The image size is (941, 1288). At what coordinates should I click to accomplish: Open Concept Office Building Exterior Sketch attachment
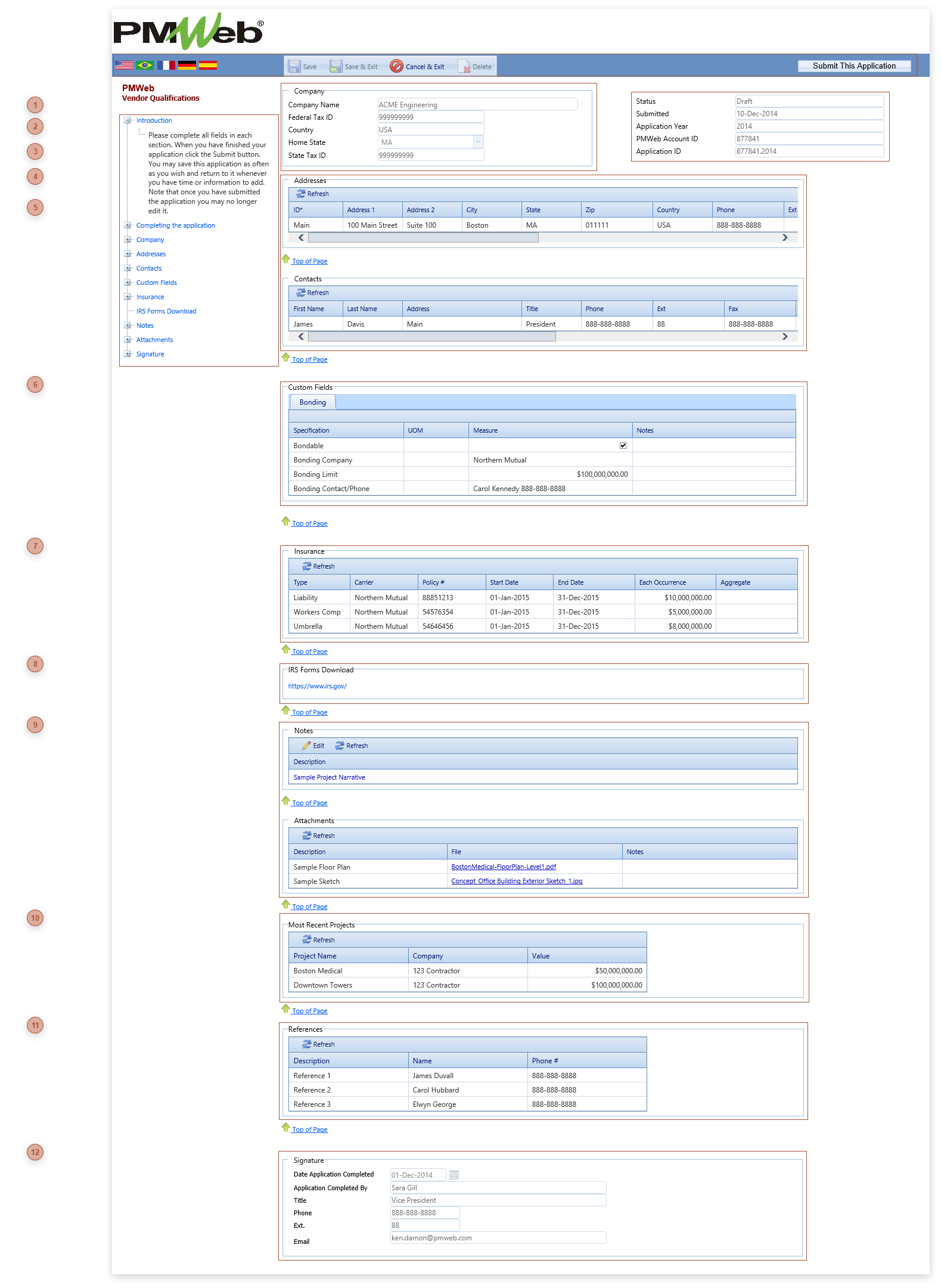517,881
